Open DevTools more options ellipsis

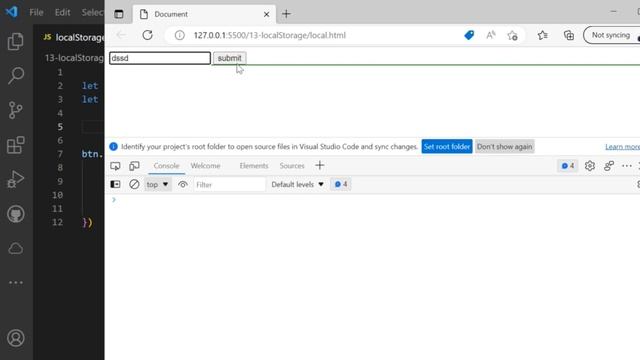pos(627,166)
